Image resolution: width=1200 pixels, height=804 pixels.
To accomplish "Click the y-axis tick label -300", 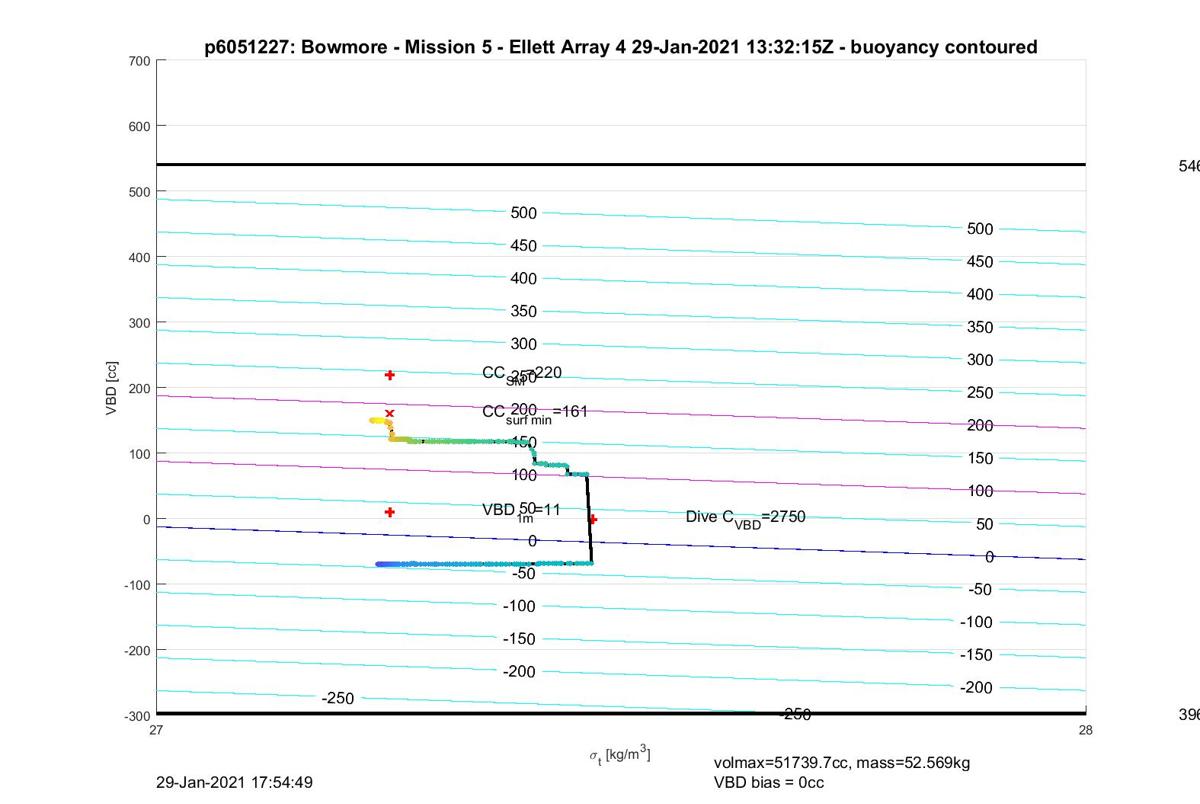I will [136, 716].
